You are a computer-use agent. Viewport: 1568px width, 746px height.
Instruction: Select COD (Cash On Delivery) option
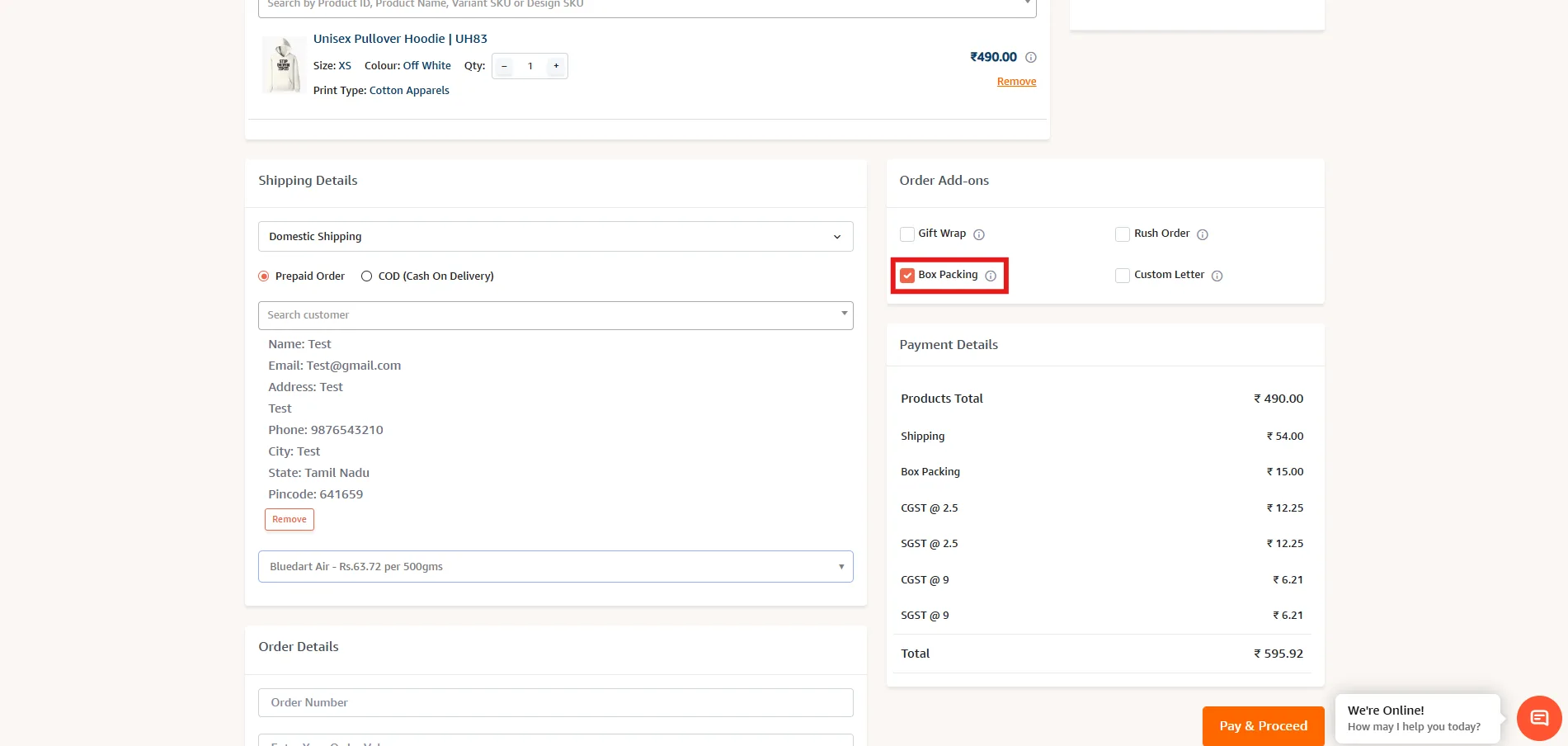366,276
